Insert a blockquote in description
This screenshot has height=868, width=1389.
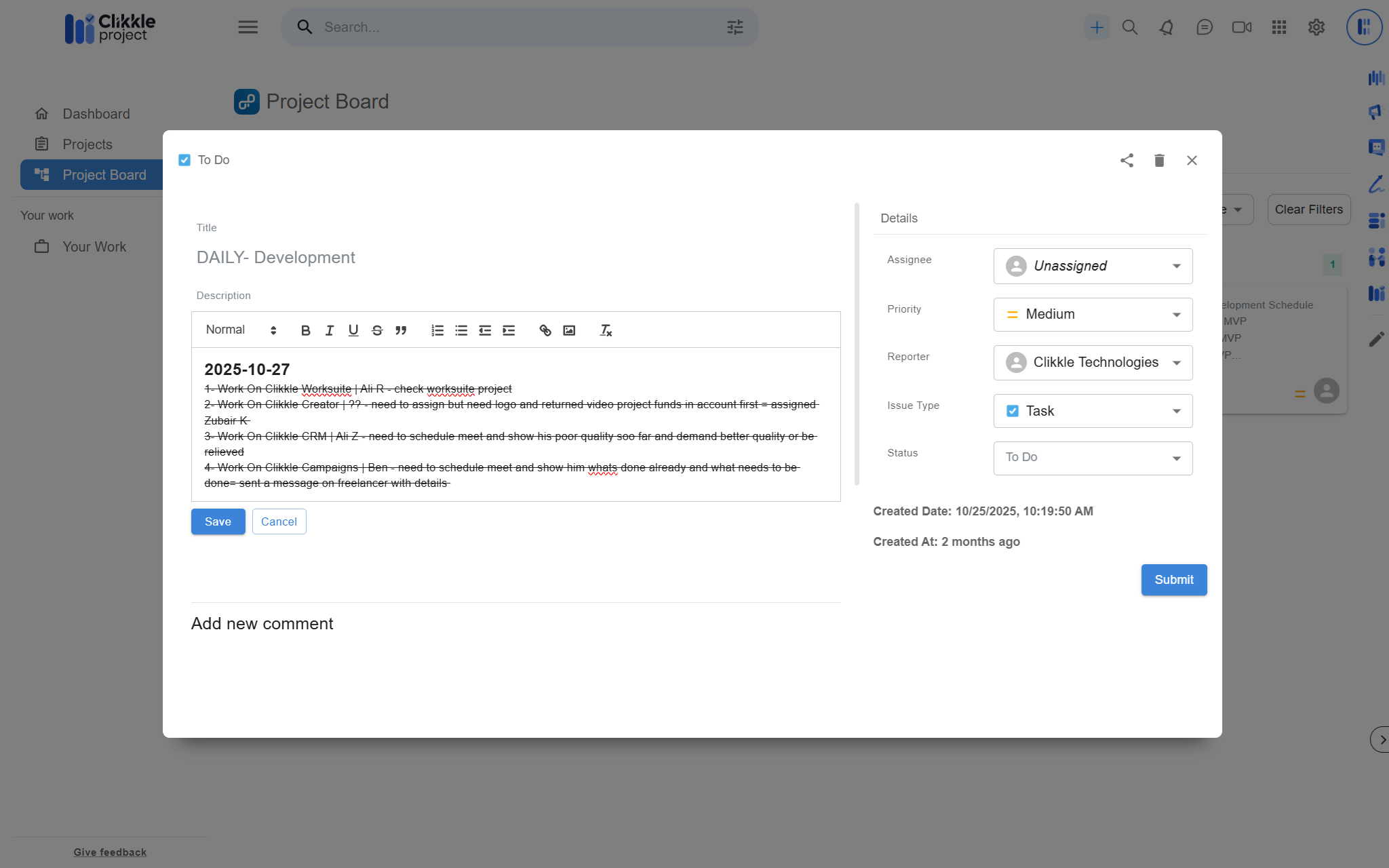coord(401,330)
